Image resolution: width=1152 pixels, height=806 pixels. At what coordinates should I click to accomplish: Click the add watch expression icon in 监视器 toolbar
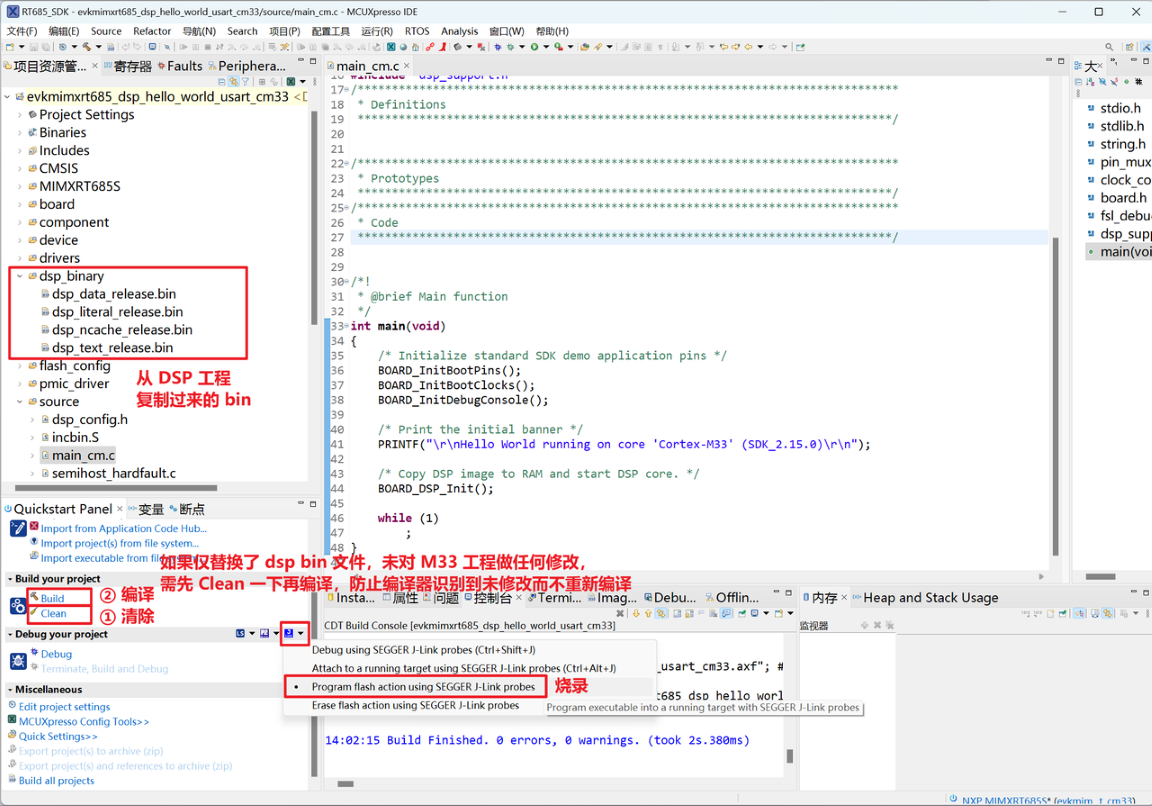coord(864,625)
